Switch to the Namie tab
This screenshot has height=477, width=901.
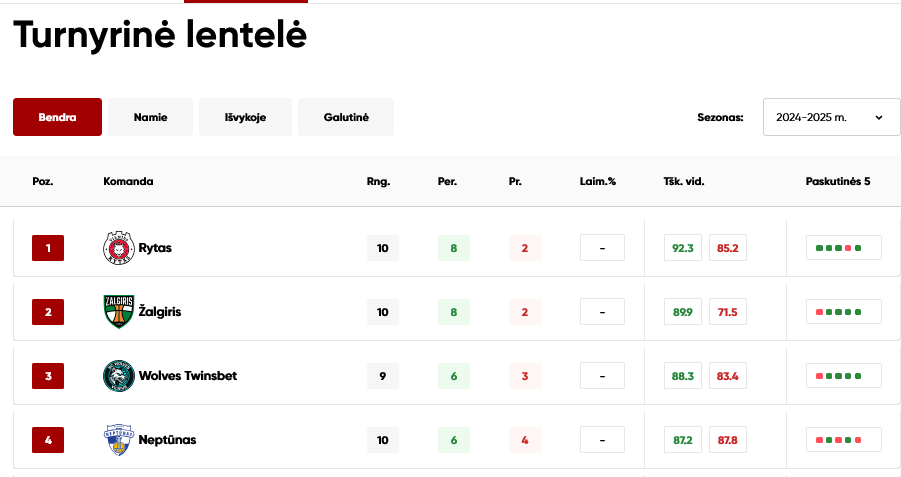coord(151,117)
